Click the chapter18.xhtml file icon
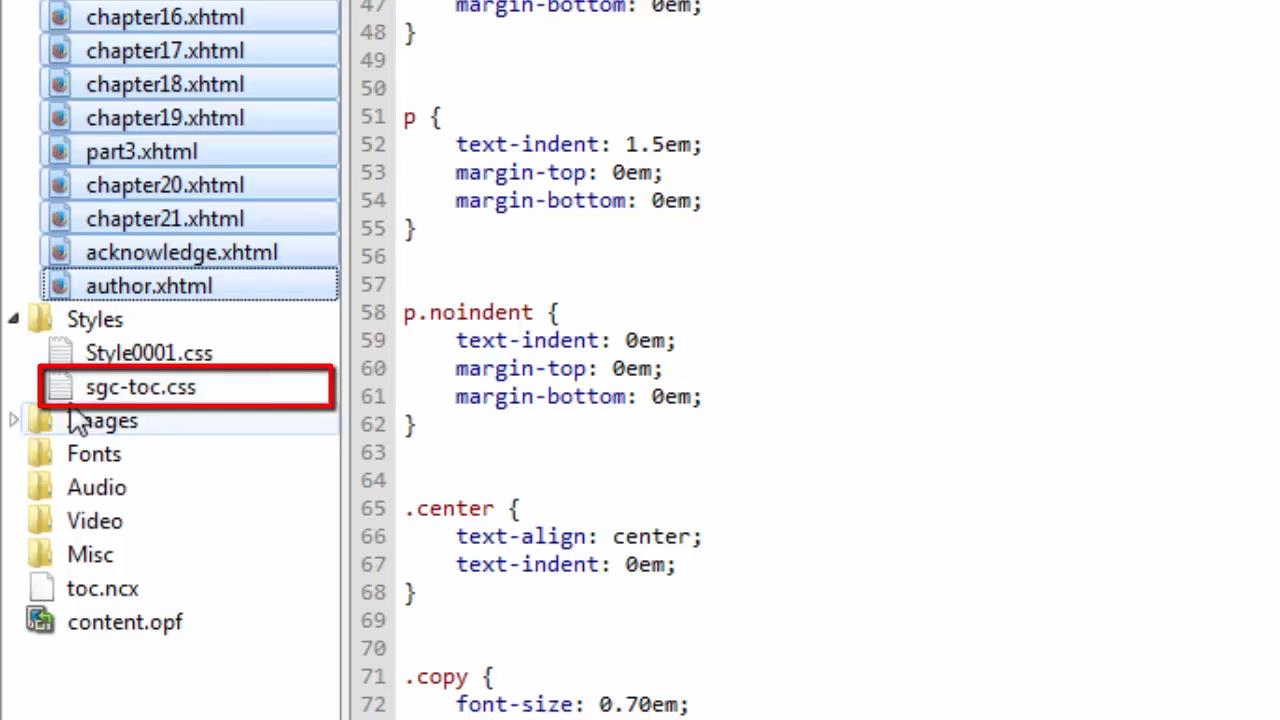Image resolution: width=1280 pixels, height=720 pixels. point(59,84)
